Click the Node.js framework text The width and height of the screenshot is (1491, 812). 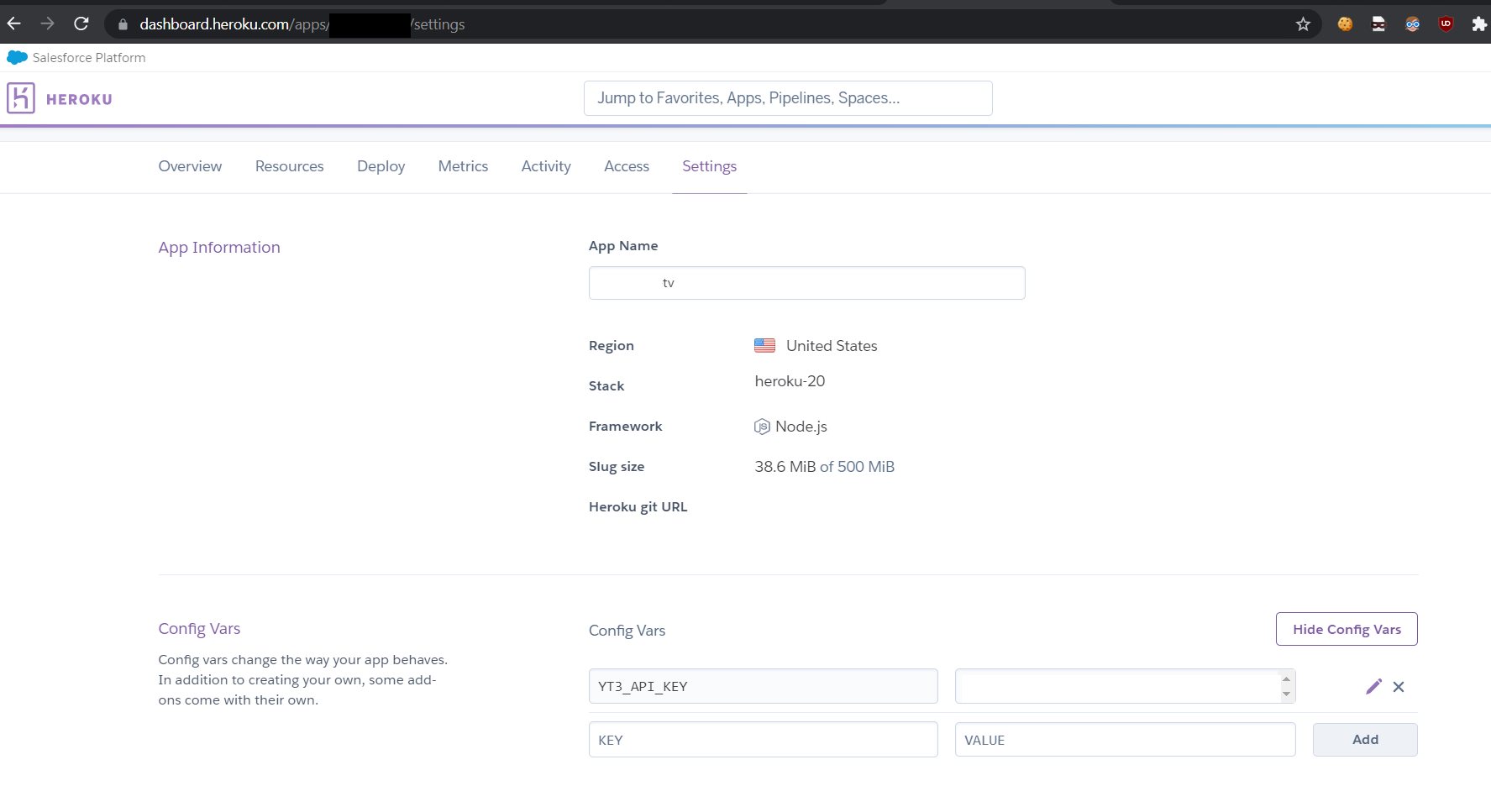801,427
